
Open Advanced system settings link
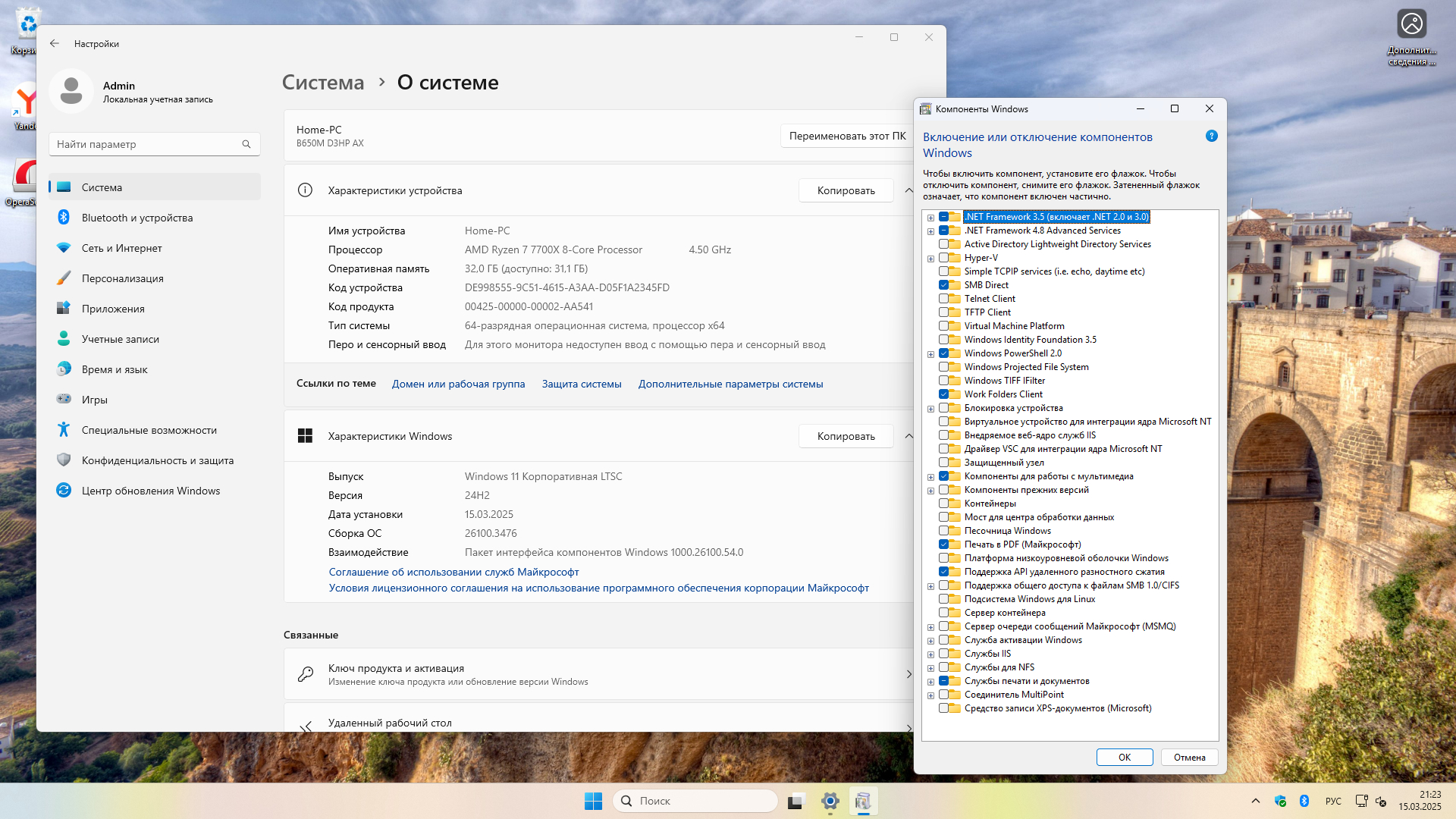point(730,384)
